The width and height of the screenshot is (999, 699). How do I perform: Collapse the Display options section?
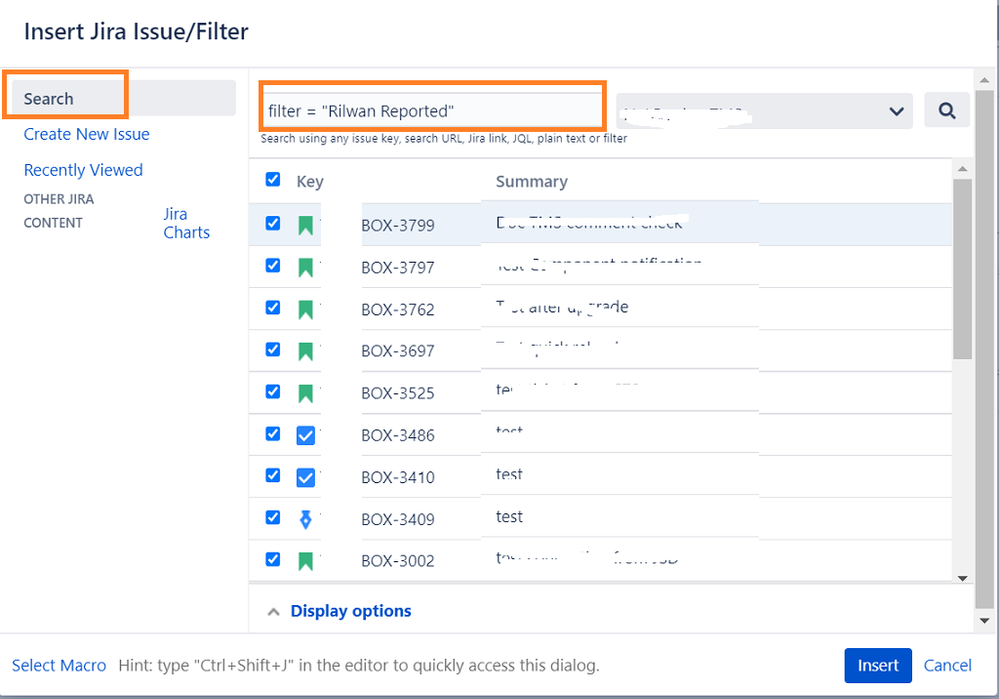point(350,611)
